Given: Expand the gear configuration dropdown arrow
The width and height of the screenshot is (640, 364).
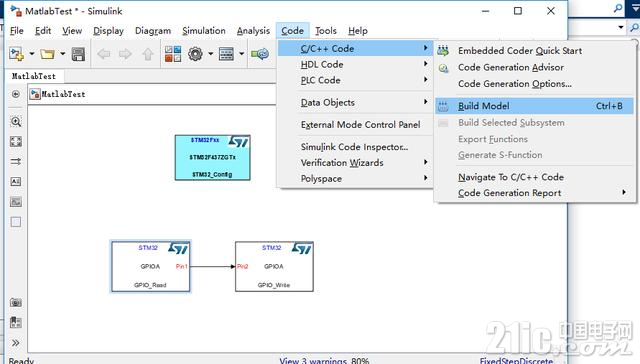Looking at the screenshot, I should pos(211,54).
